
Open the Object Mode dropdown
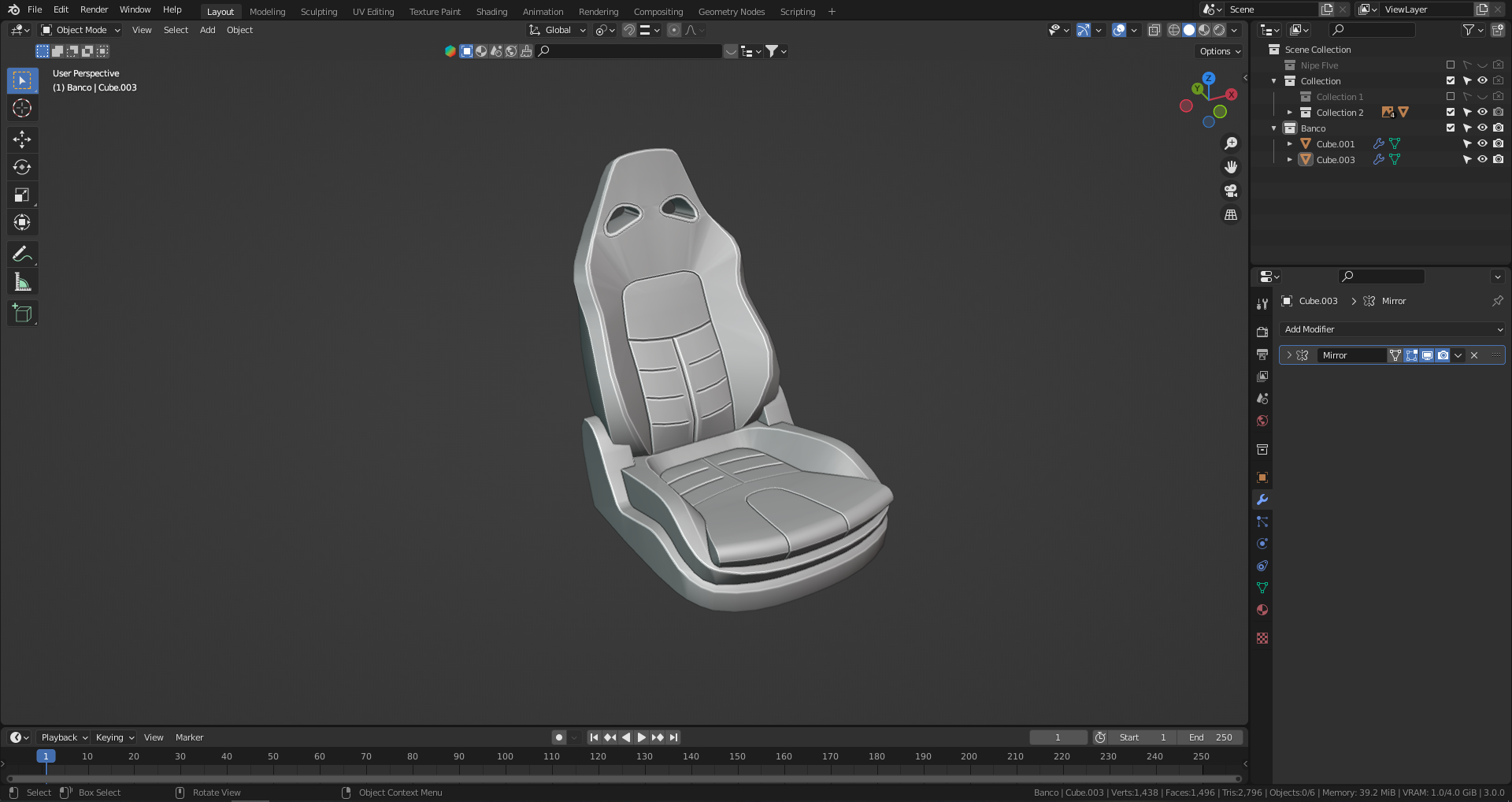81,30
